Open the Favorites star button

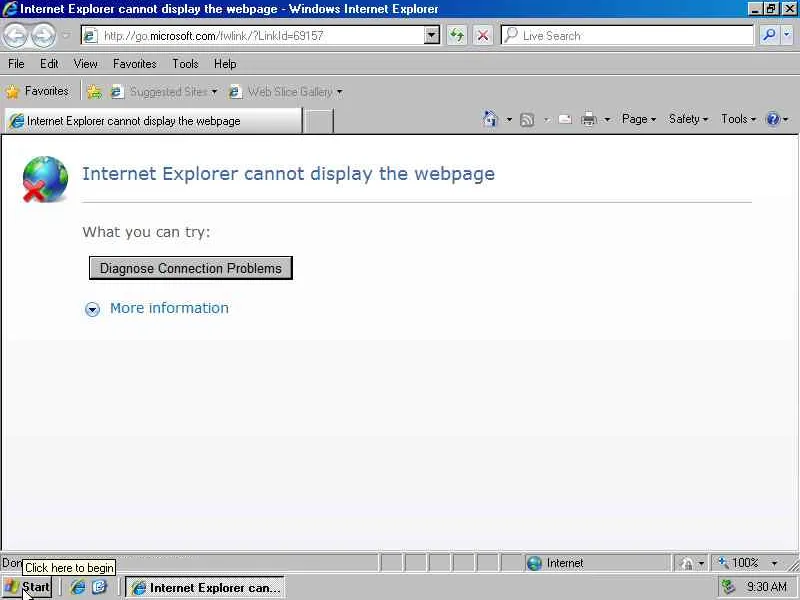click(37, 91)
